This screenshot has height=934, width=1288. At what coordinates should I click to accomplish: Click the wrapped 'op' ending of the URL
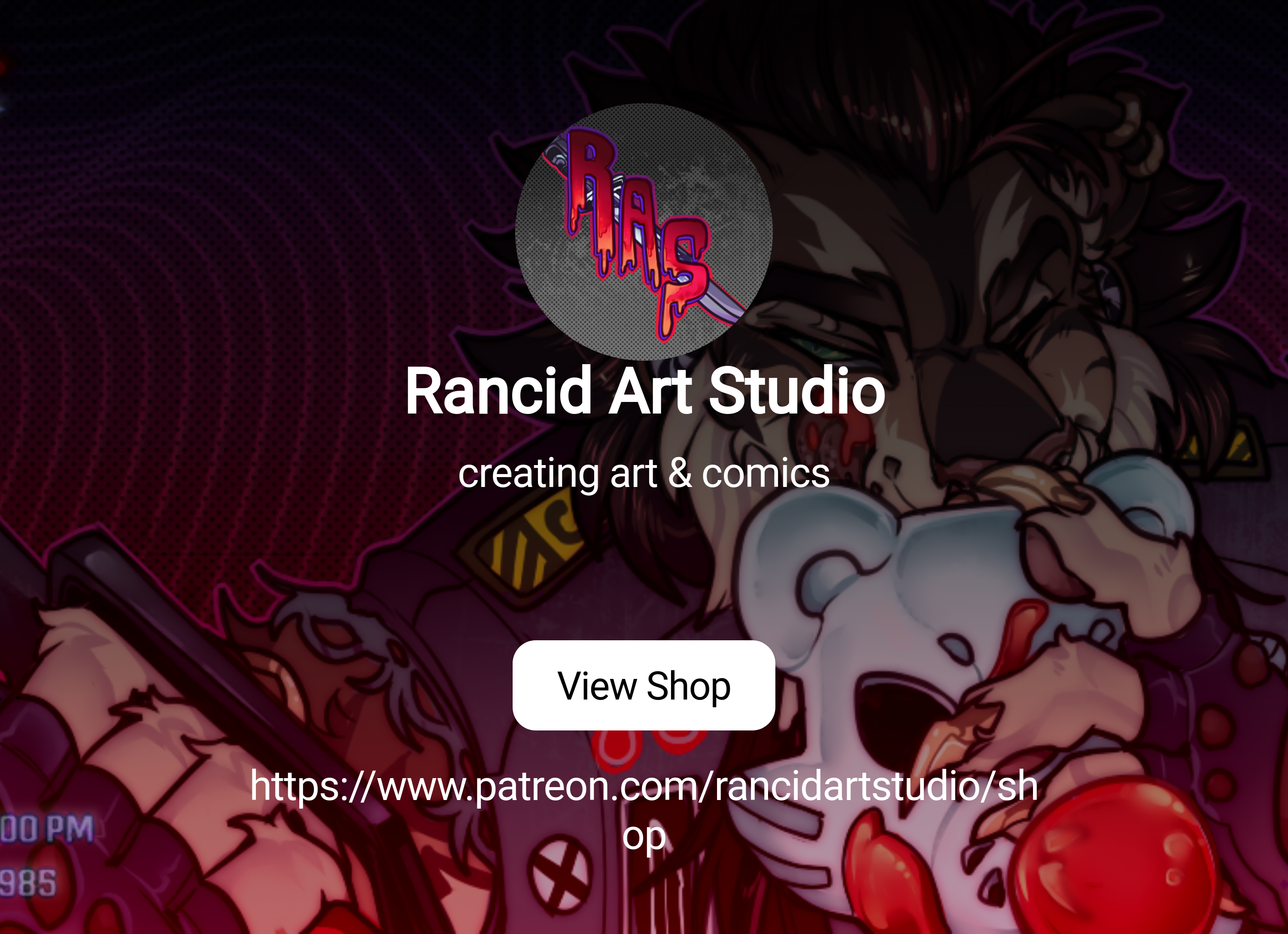pos(644,836)
